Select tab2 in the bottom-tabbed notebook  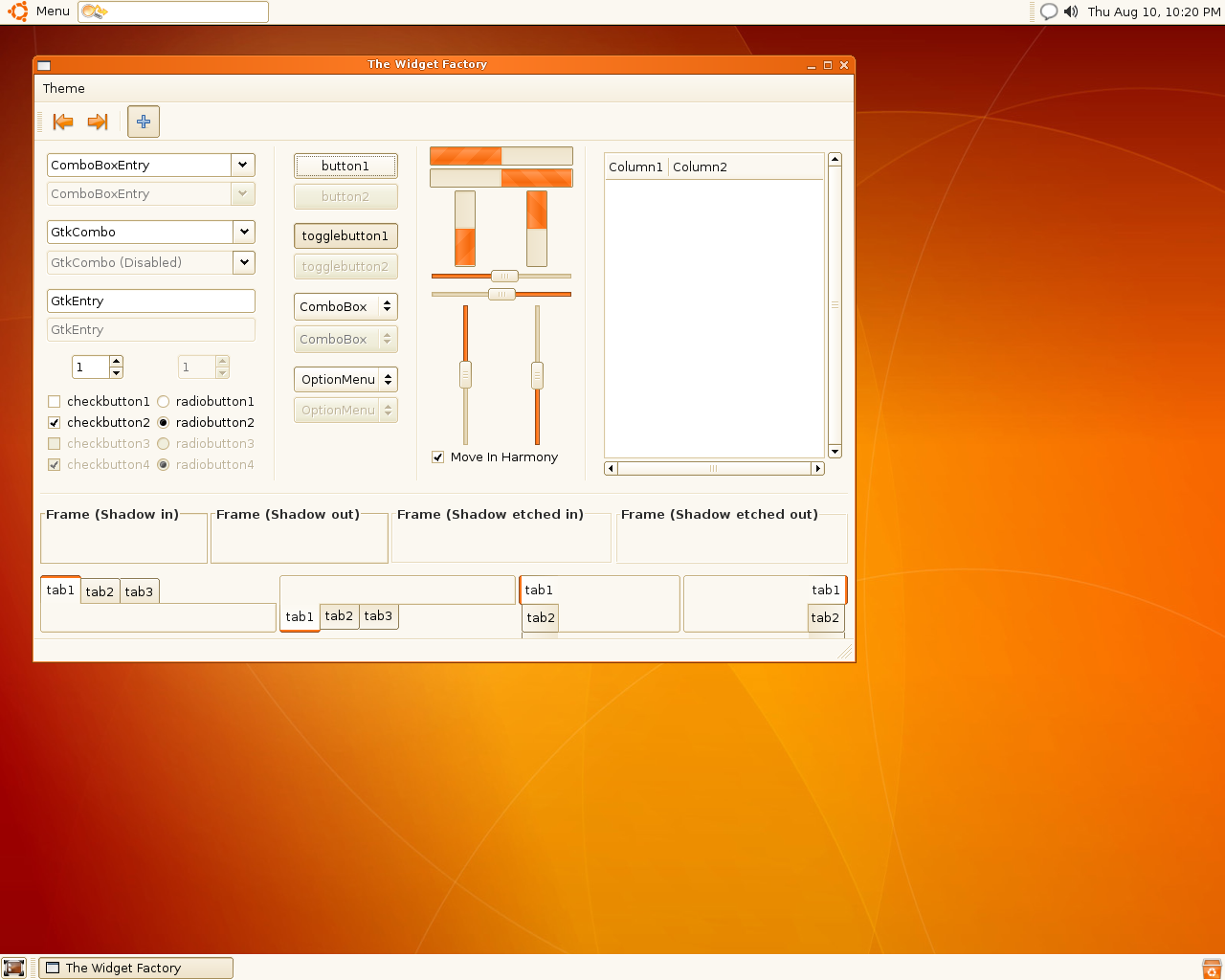tap(340, 616)
